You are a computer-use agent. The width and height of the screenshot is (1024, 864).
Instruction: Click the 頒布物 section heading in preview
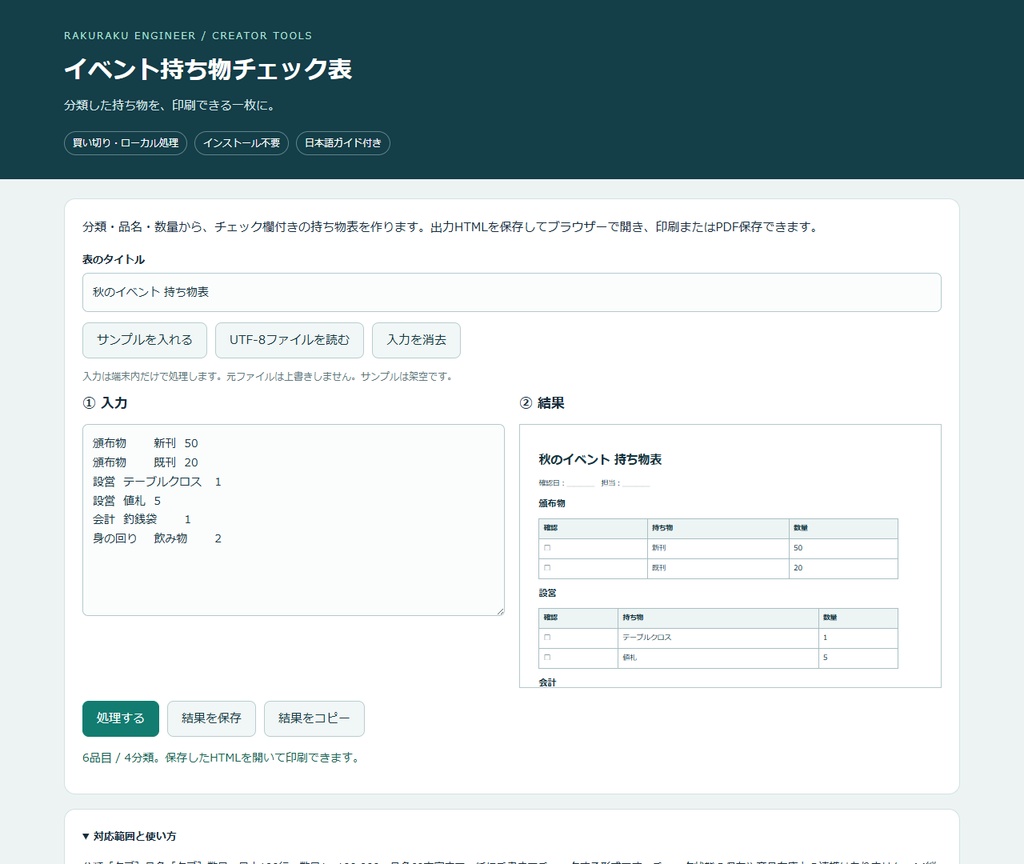pos(552,504)
